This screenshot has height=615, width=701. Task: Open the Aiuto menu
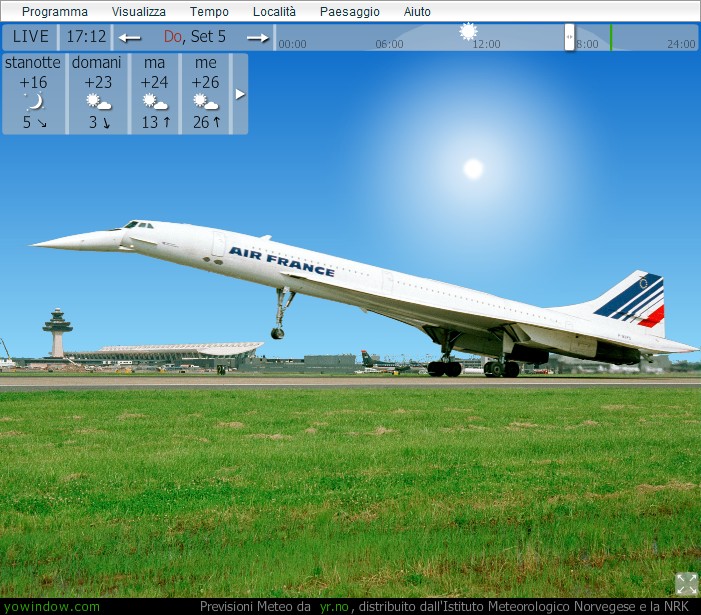pos(417,12)
